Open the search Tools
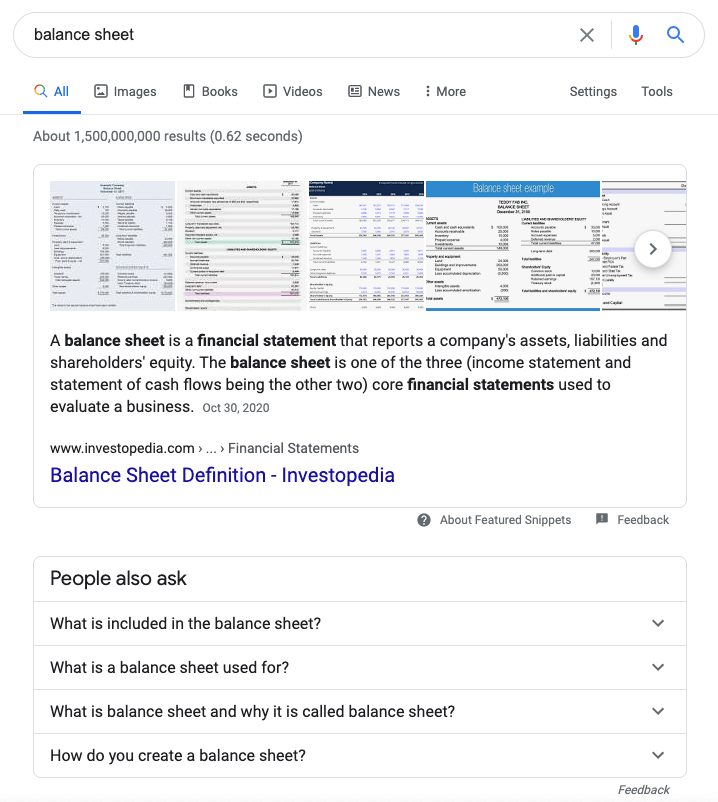The width and height of the screenshot is (718, 802). tap(656, 91)
